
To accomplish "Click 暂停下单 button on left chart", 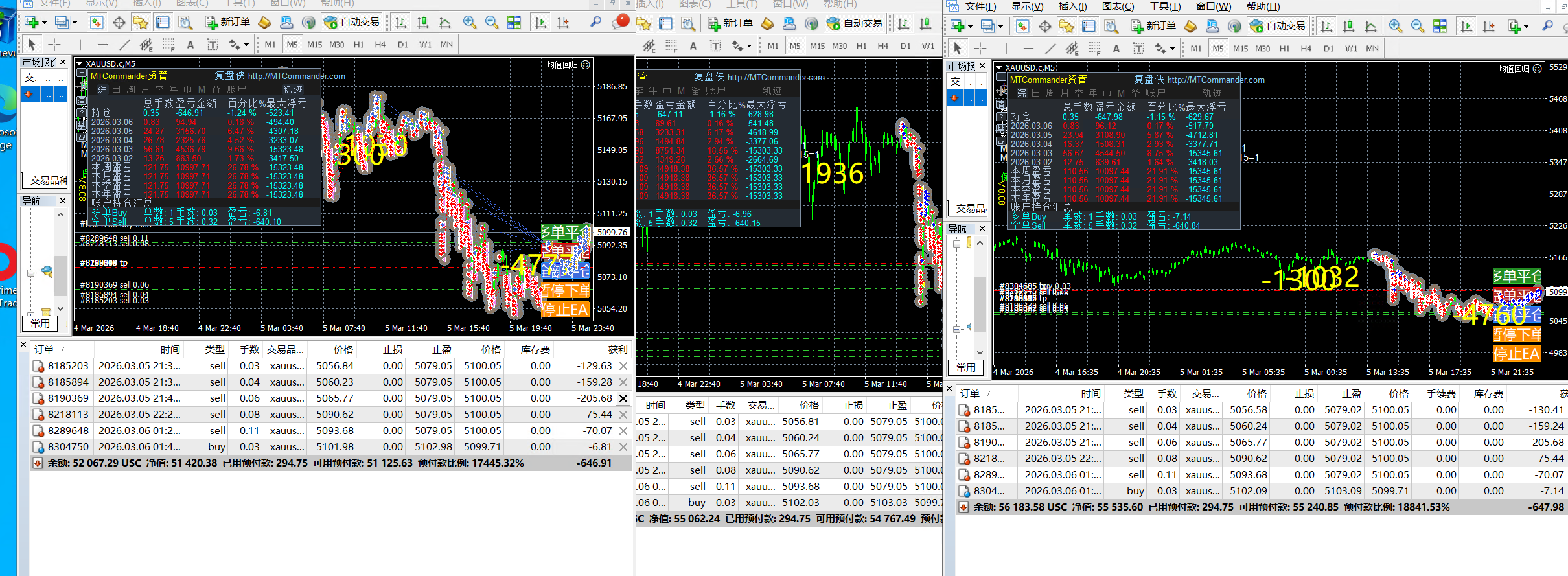I will pos(565,290).
